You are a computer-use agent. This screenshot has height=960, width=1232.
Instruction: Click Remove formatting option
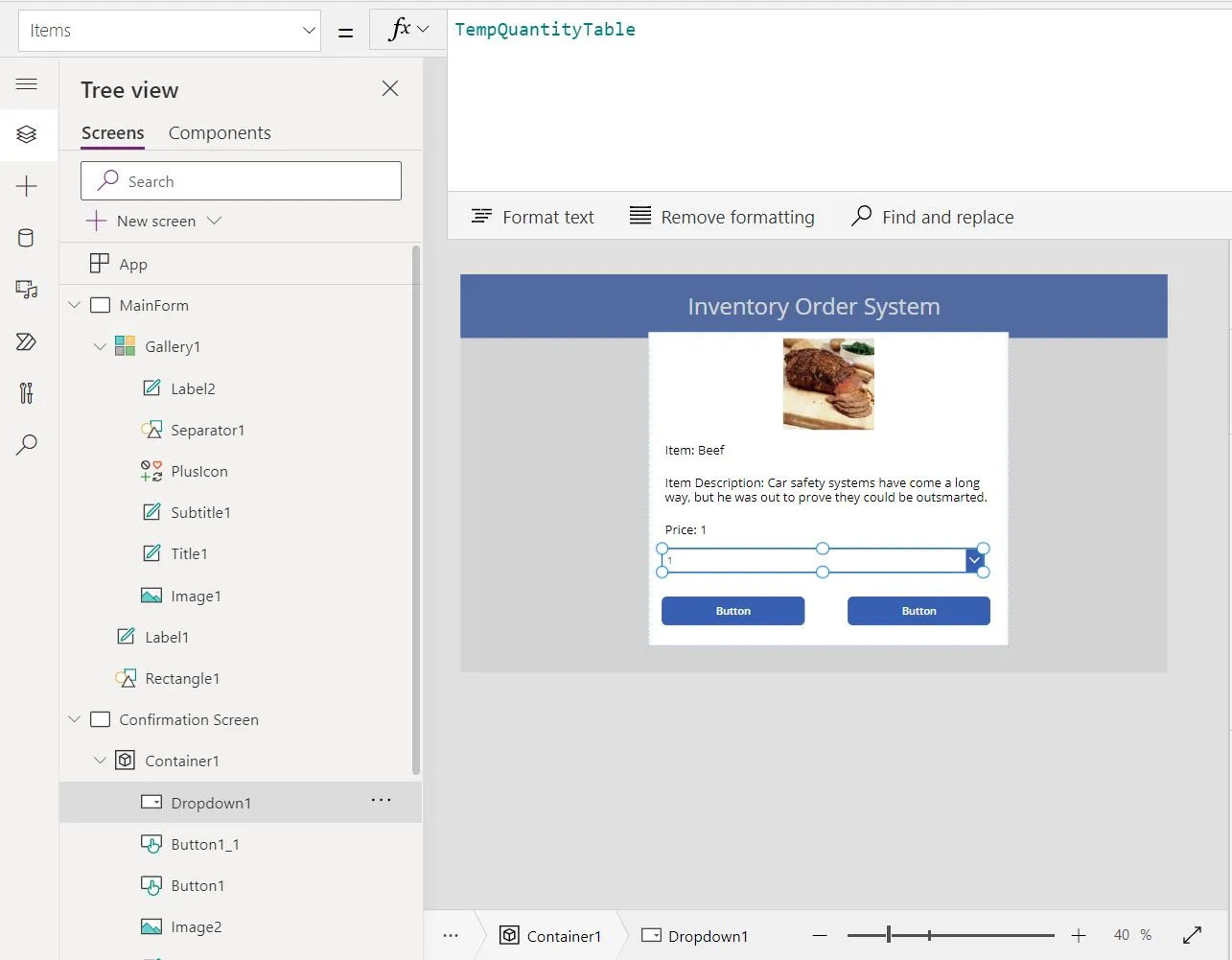pos(722,216)
